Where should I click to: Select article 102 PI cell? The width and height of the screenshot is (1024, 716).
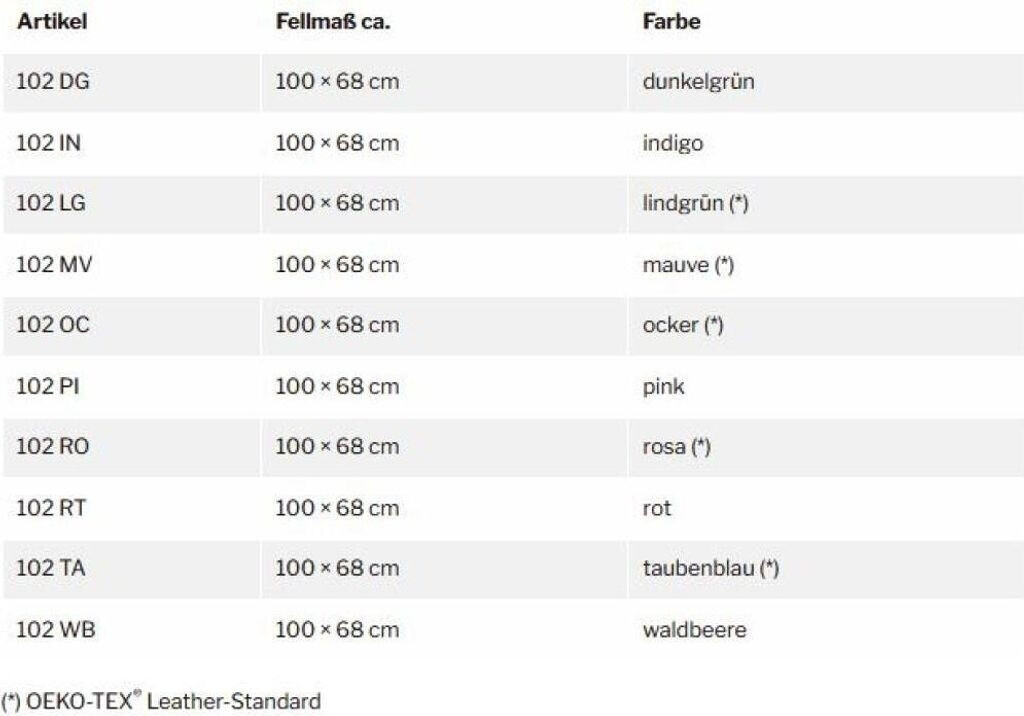coord(48,386)
